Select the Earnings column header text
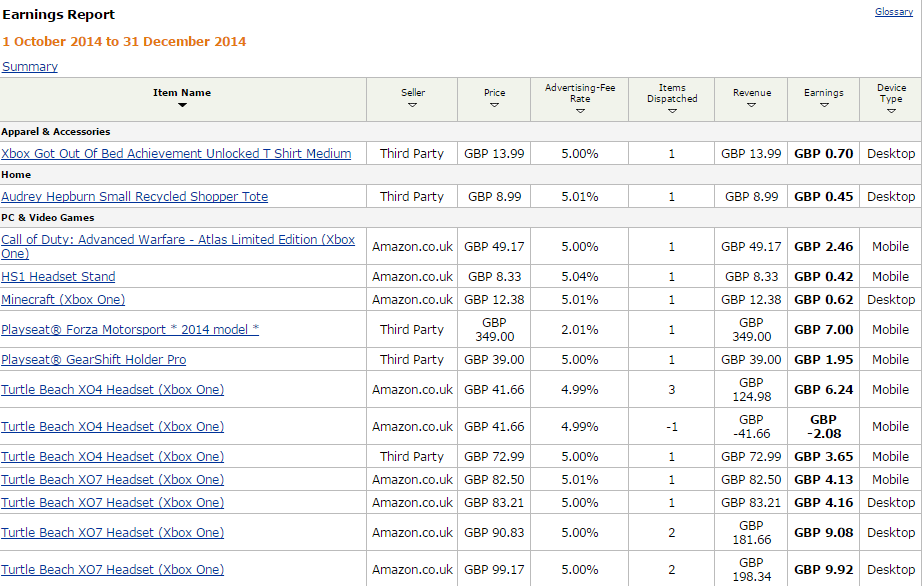Image resolution: width=922 pixels, height=586 pixels. [x=824, y=92]
